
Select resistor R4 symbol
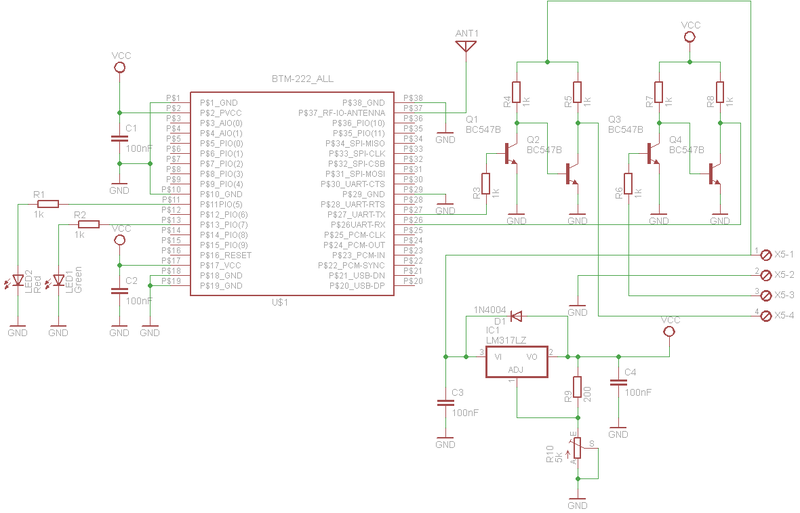(x=516, y=92)
